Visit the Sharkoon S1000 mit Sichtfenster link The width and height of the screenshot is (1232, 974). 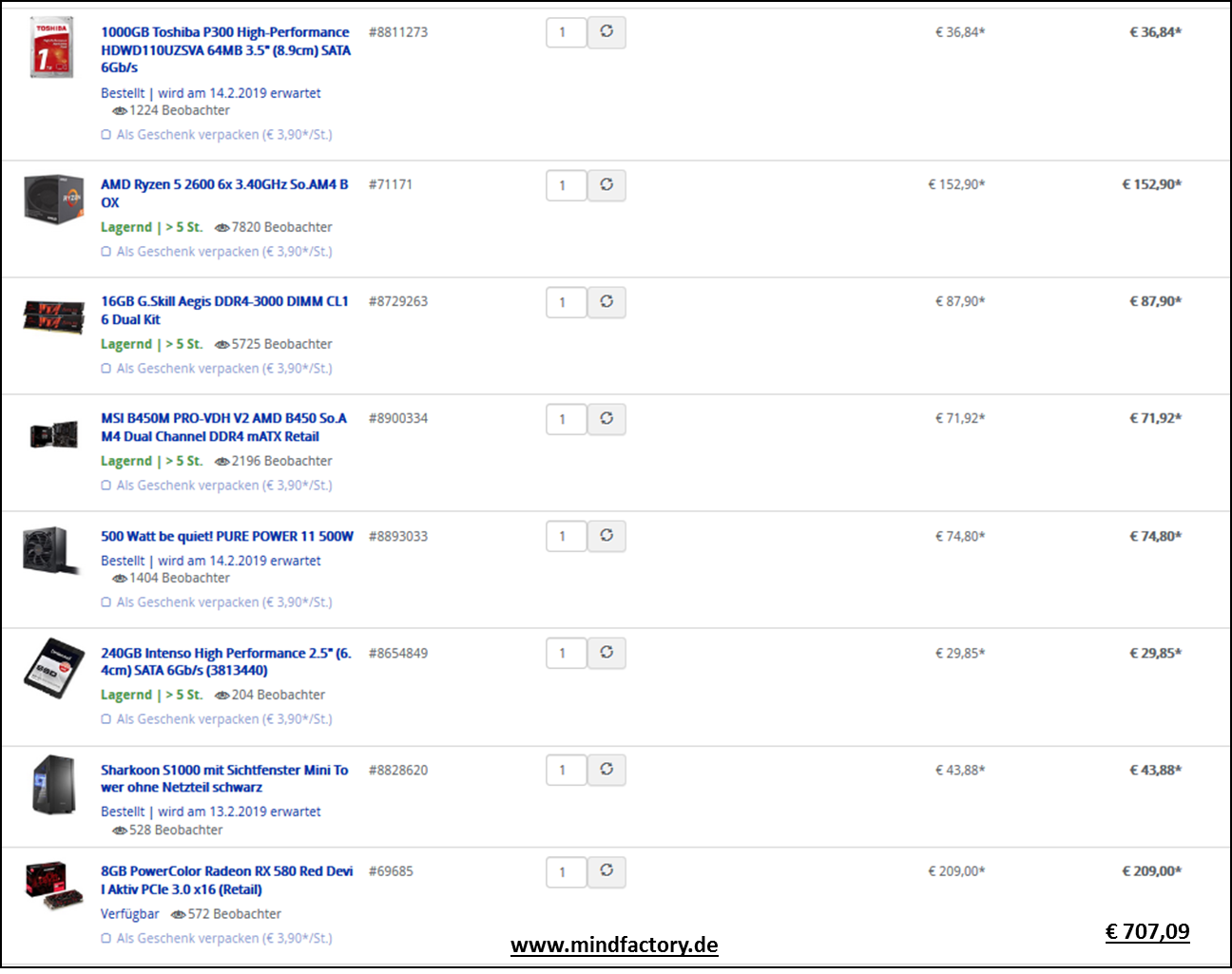[224, 779]
